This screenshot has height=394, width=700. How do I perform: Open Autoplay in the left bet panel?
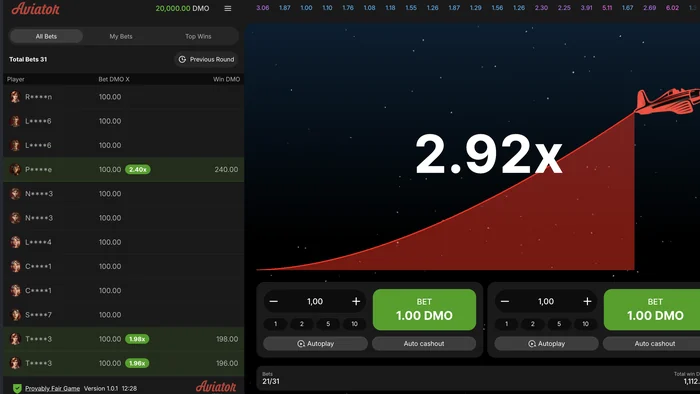click(x=315, y=344)
